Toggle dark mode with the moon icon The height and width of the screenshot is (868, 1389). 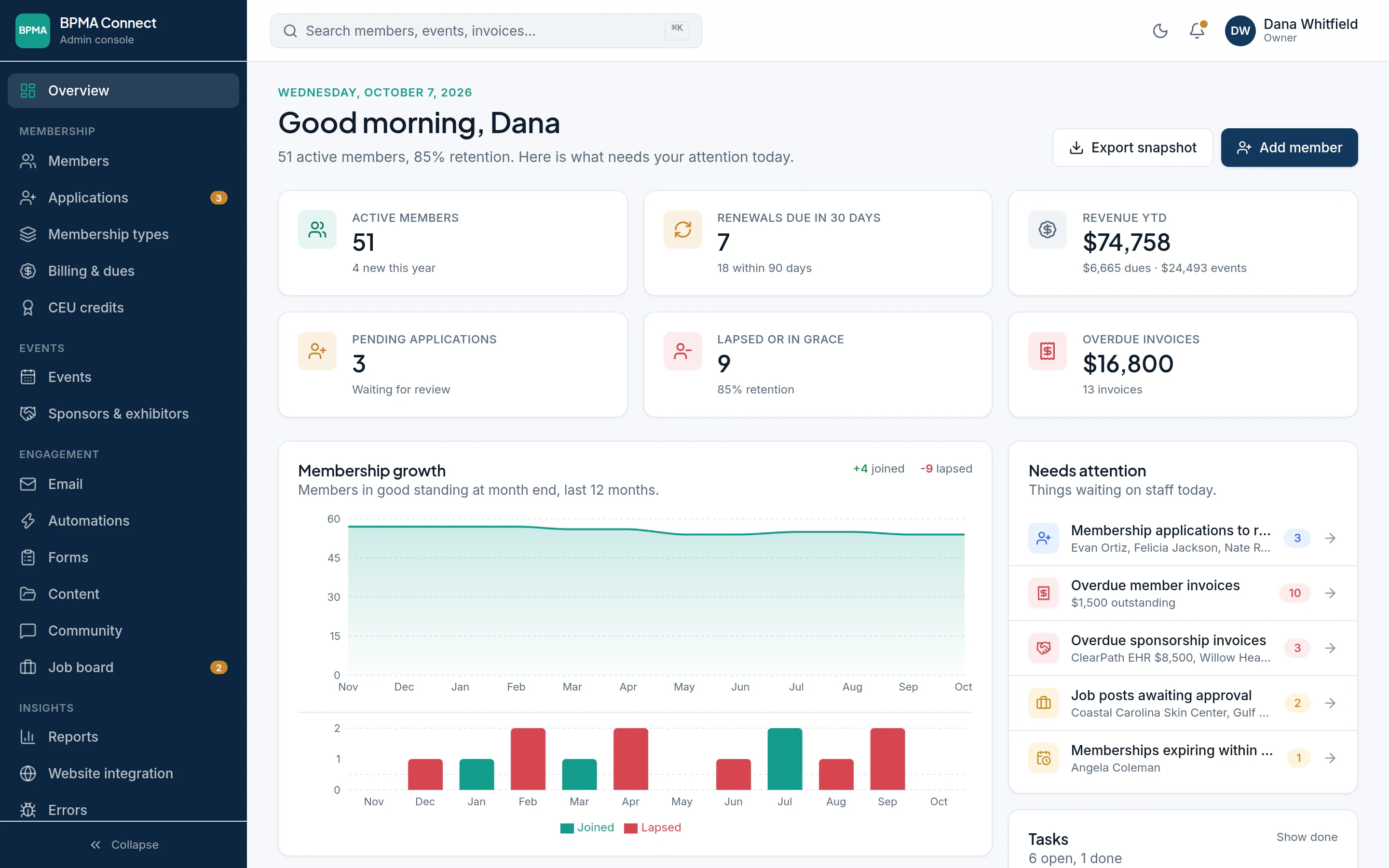coord(1160,30)
